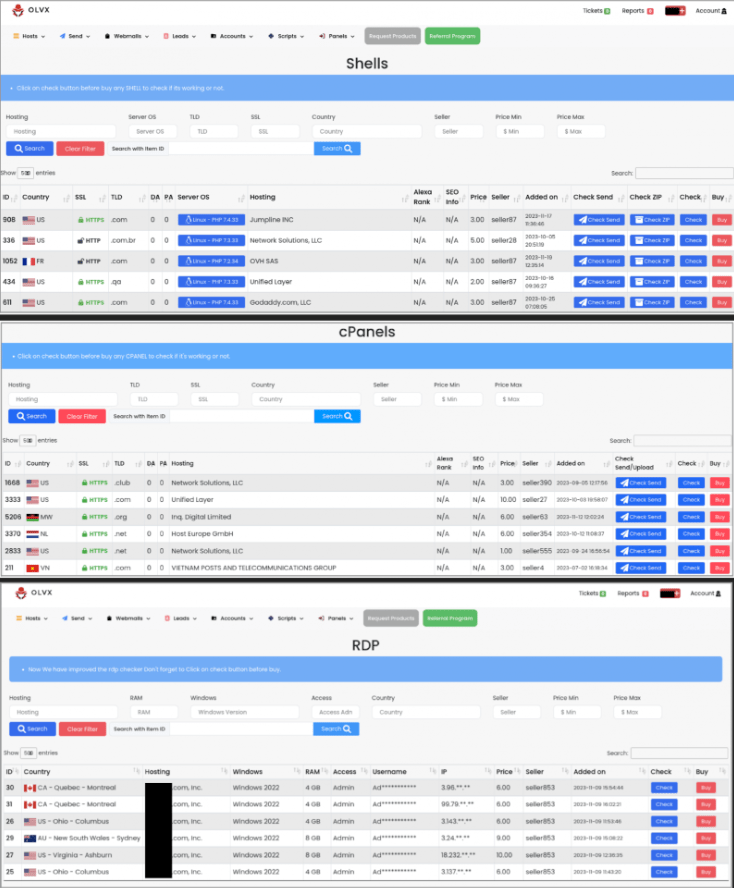The height and width of the screenshot is (888, 734).
Task: Click Check Send for shell ID 908
Action: [598, 219]
